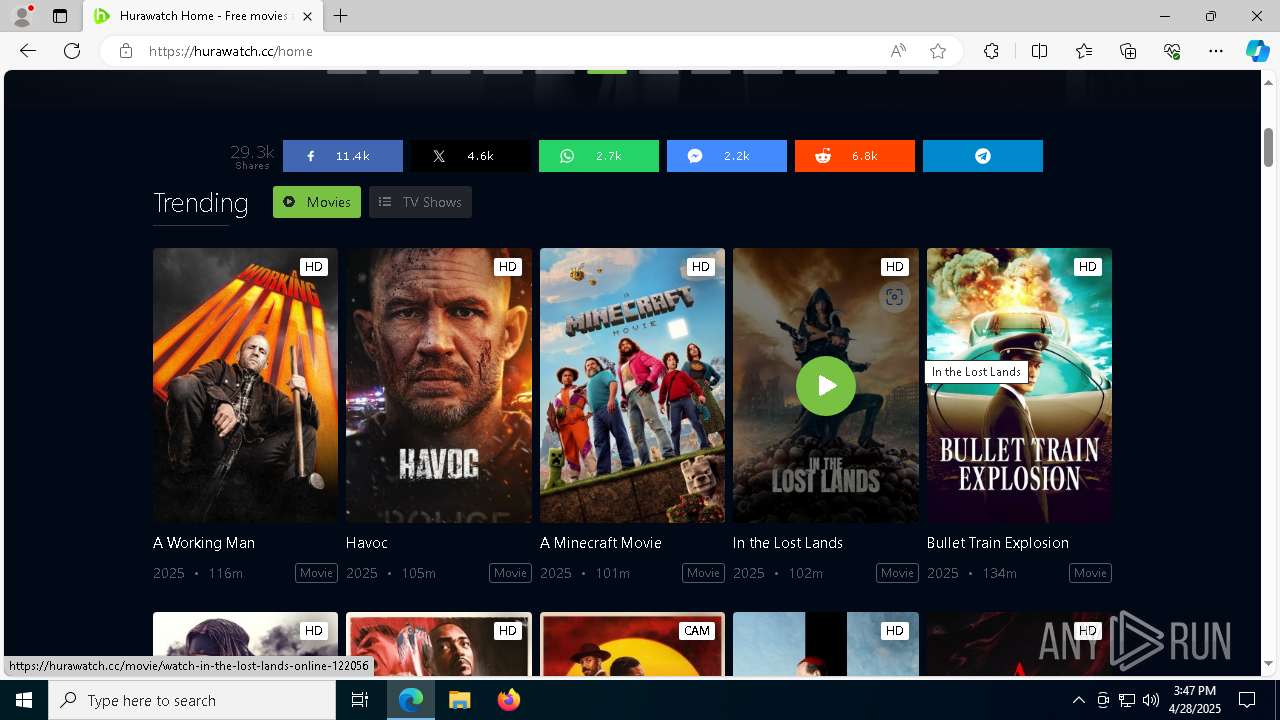Open Browser essentials icon
This screenshot has height=720, width=1280.
coord(1172,51)
